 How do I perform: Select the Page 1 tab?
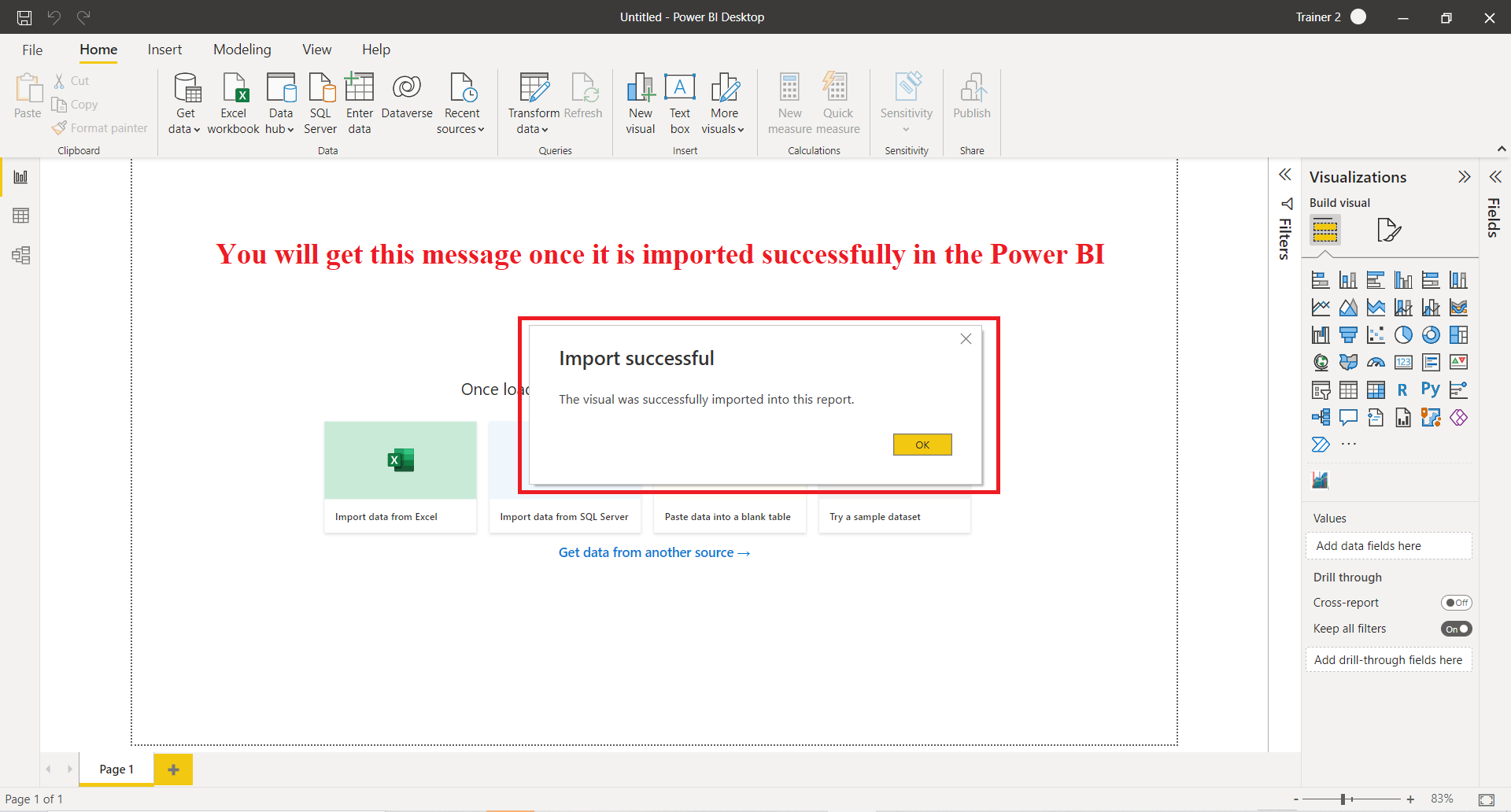click(x=116, y=770)
